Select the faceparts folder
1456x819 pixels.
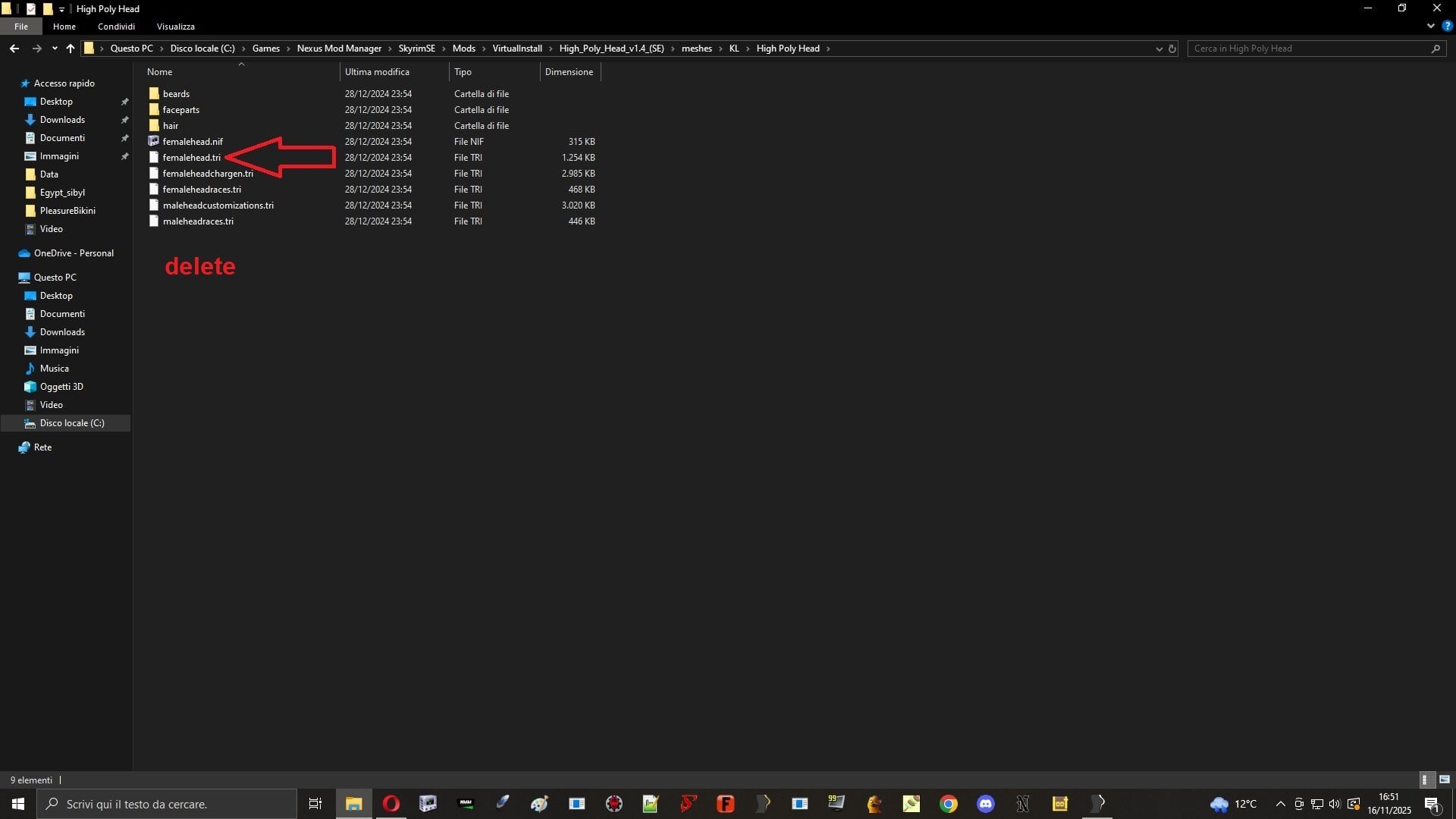tap(180, 110)
